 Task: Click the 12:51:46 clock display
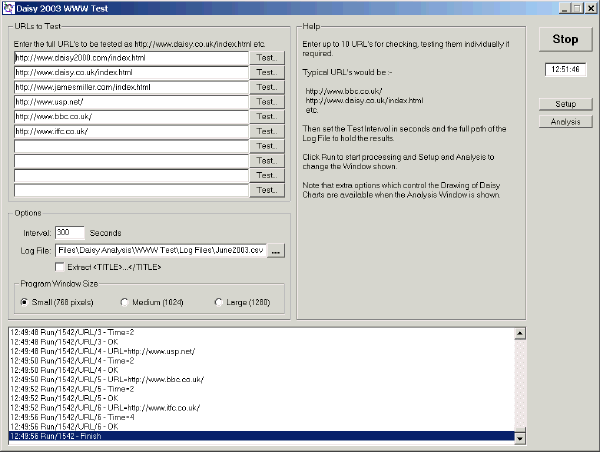pos(565,69)
